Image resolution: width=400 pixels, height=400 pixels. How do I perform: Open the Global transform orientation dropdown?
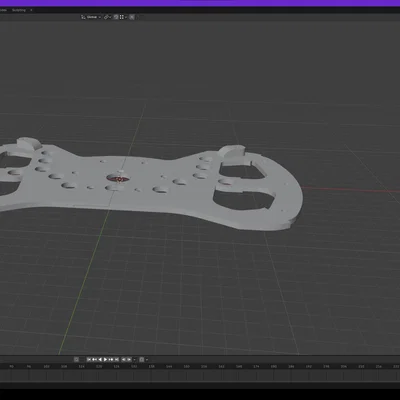(x=91, y=17)
